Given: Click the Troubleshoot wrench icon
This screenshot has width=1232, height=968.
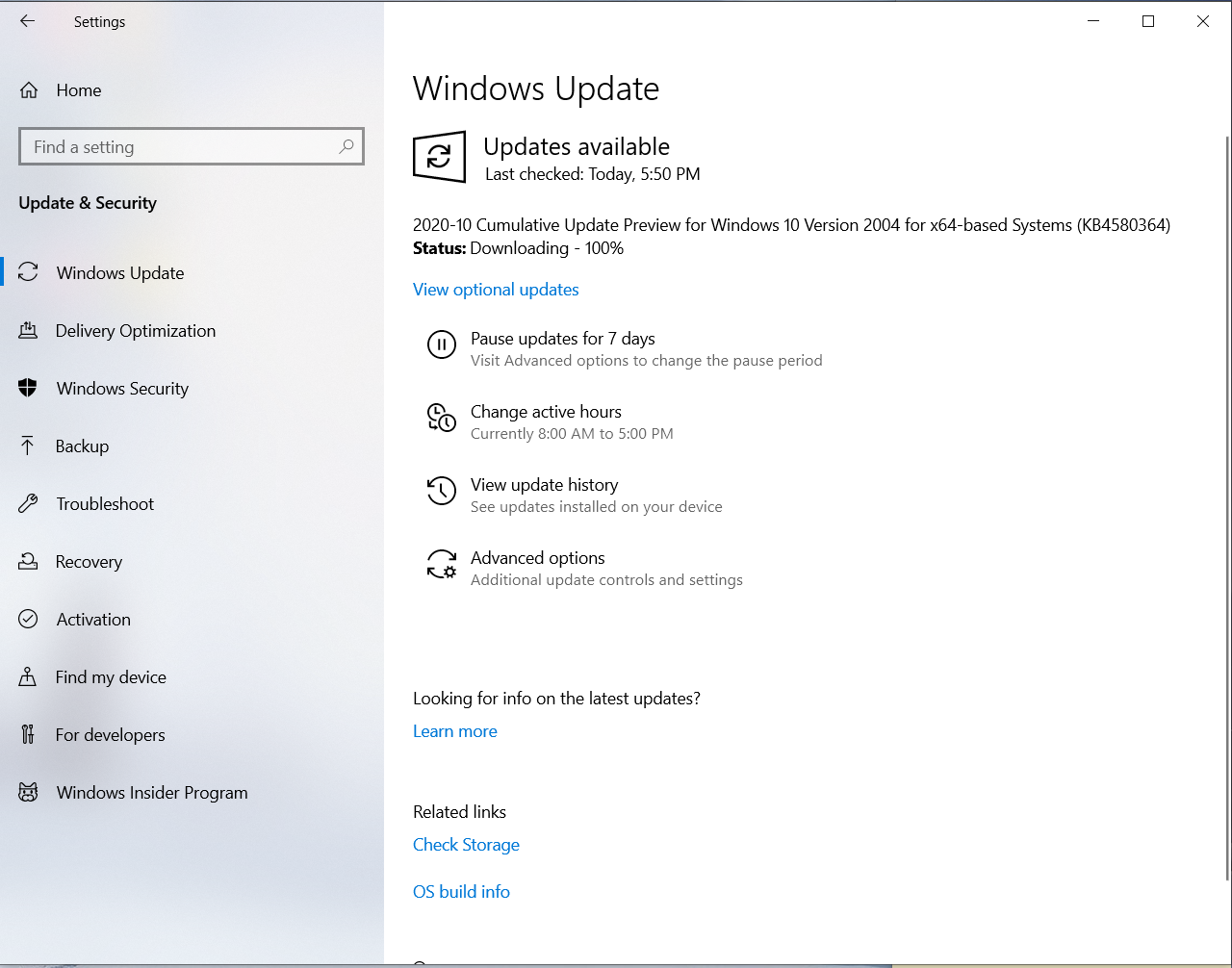Looking at the screenshot, I should coord(28,503).
